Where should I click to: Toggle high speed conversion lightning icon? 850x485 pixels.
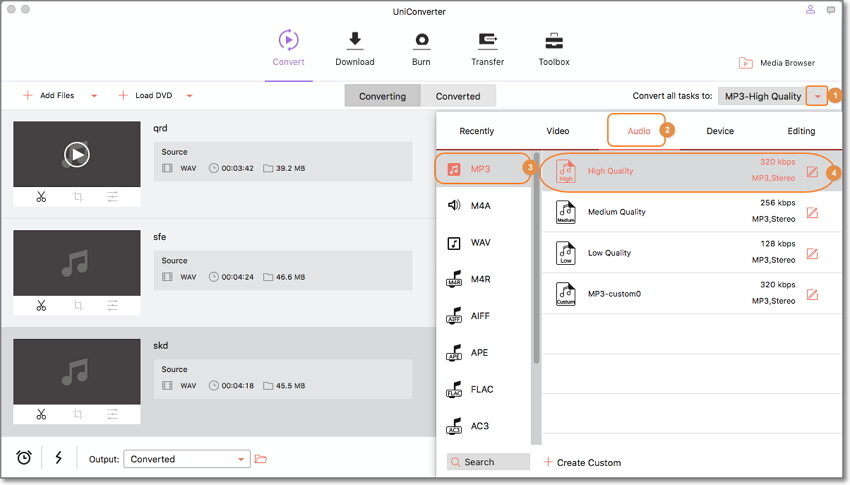point(59,457)
